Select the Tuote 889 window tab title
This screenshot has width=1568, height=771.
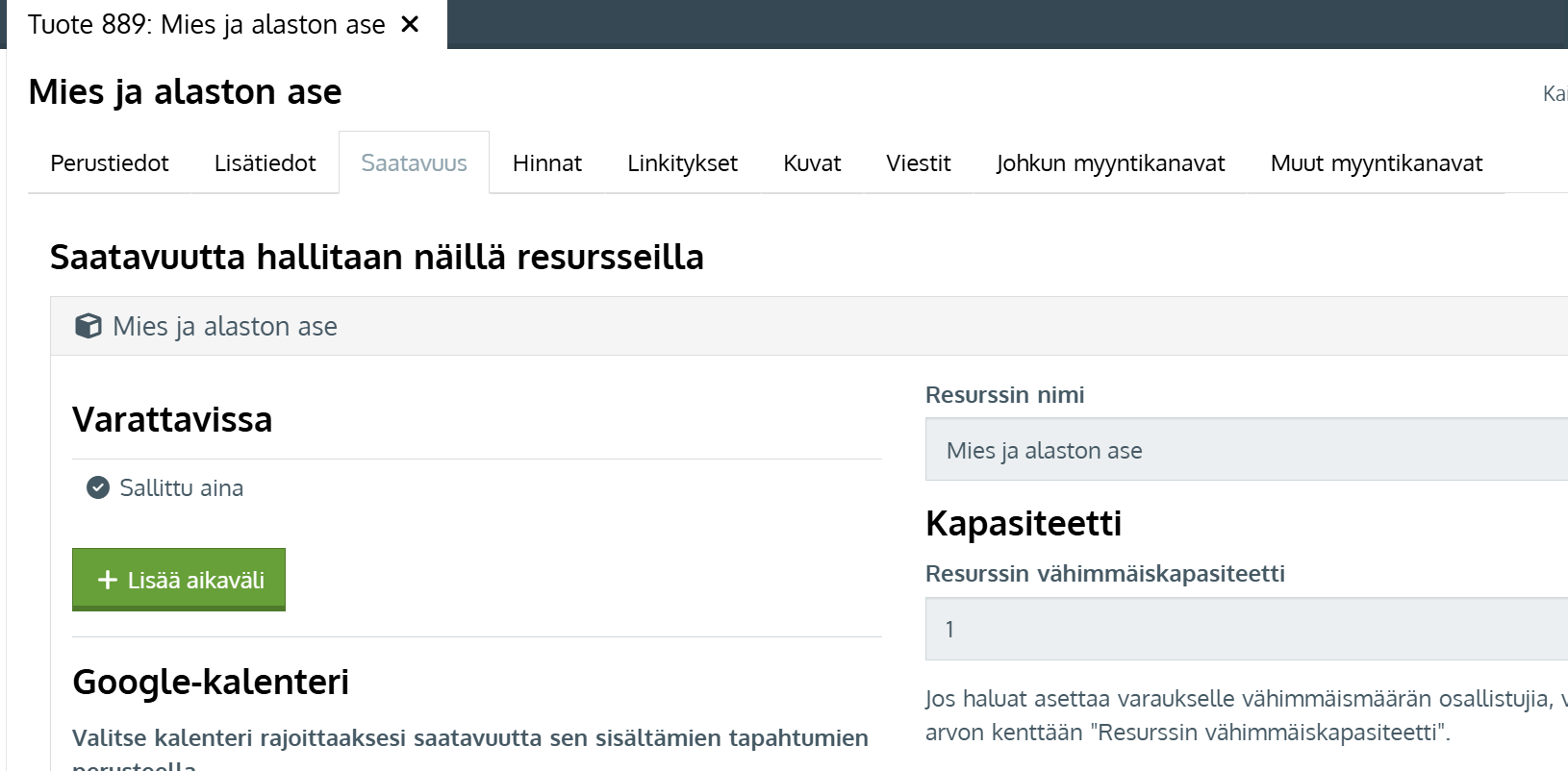pos(206,24)
